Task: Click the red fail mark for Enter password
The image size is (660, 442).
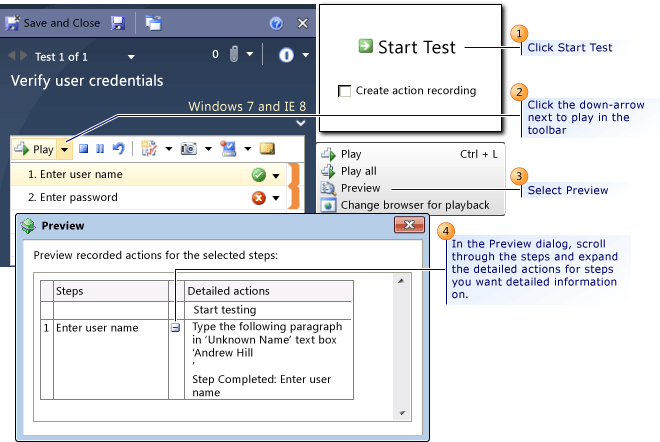Action: coord(258,197)
